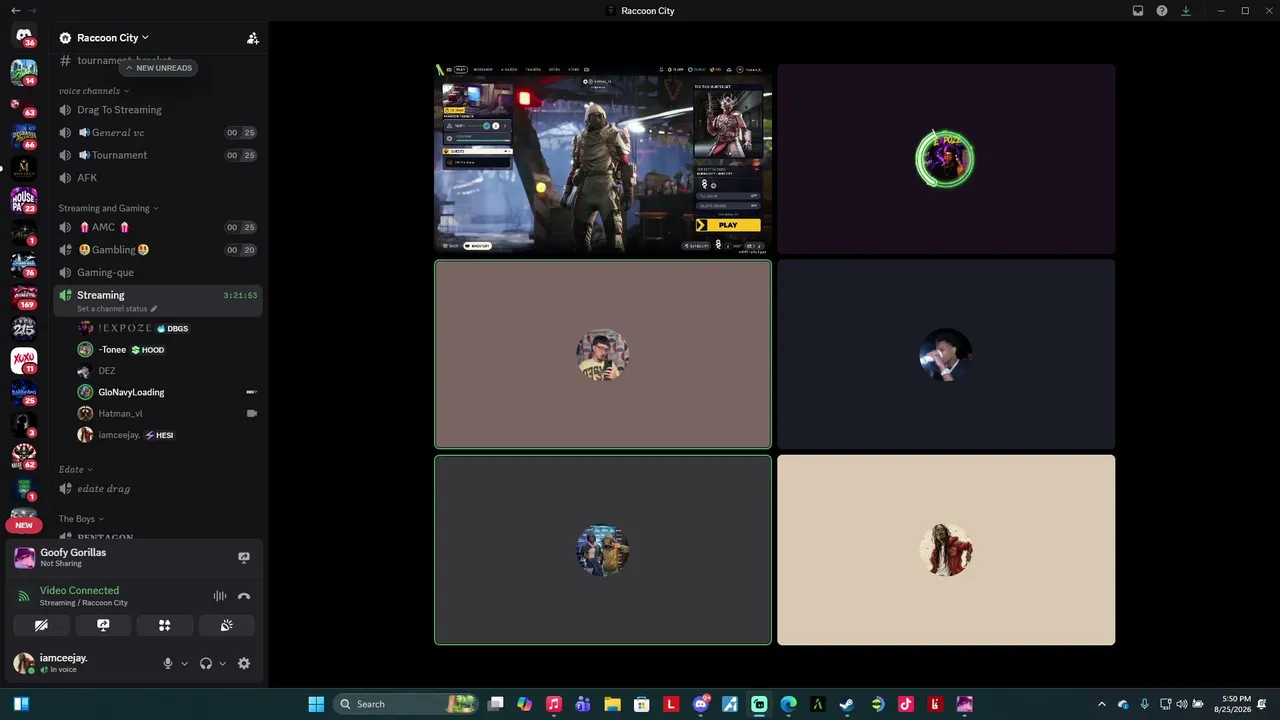Collapse the Streaming and Gaming category
The height and width of the screenshot is (720, 1280).
point(108,208)
